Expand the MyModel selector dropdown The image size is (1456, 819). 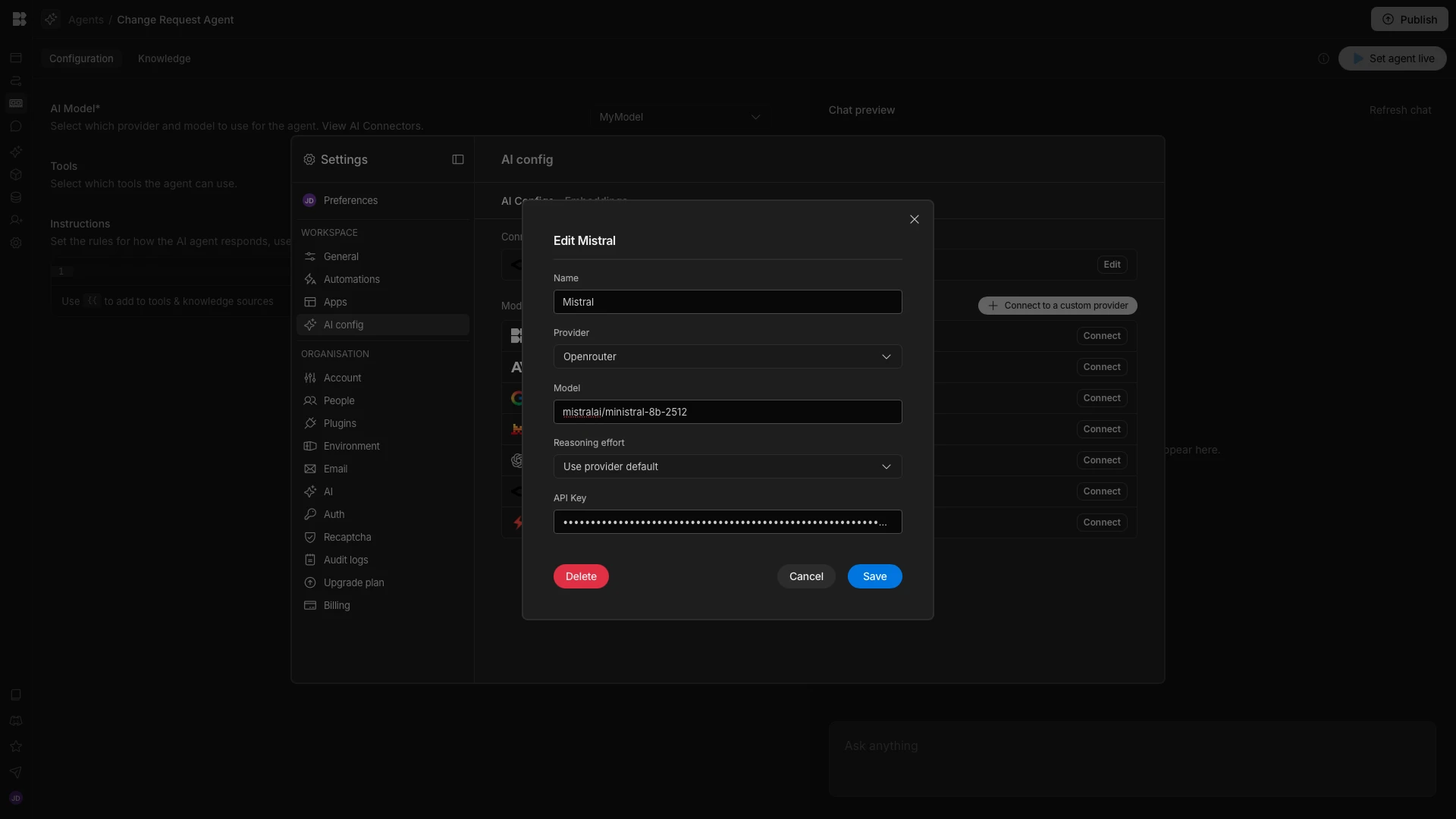pos(679,117)
